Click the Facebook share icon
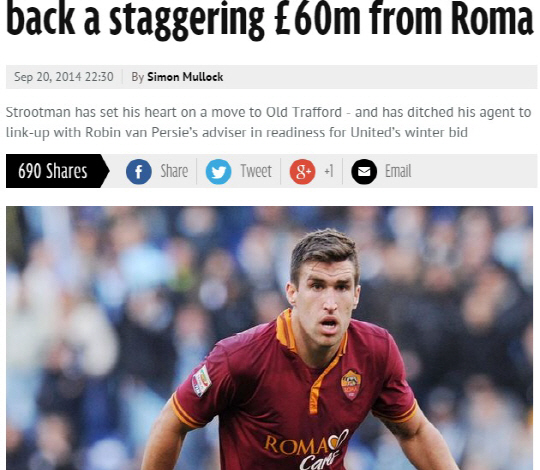The image size is (540, 470). point(139,171)
